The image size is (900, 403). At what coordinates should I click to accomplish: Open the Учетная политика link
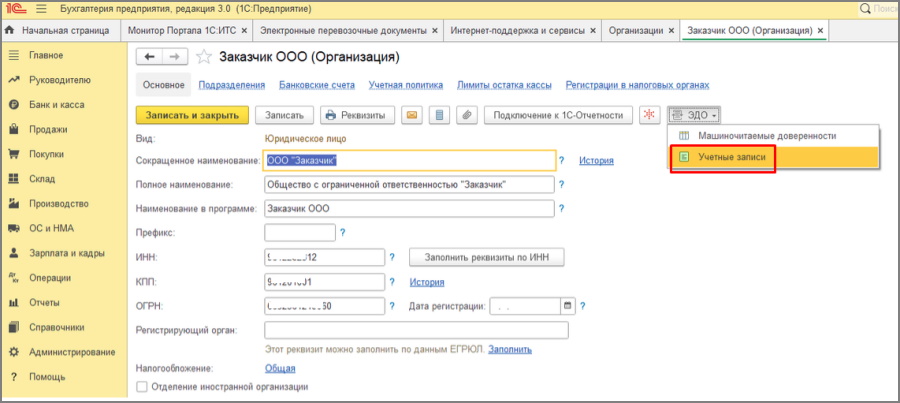click(406, 85)
